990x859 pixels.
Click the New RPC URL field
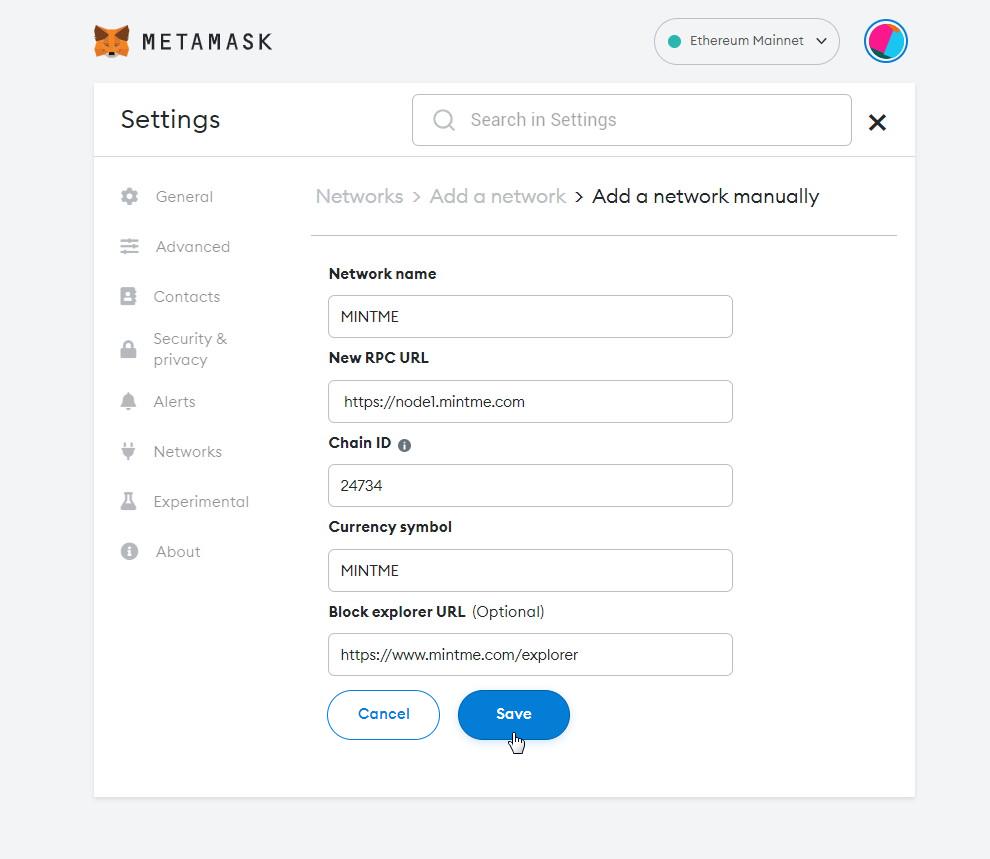click(x=530, y=402)
